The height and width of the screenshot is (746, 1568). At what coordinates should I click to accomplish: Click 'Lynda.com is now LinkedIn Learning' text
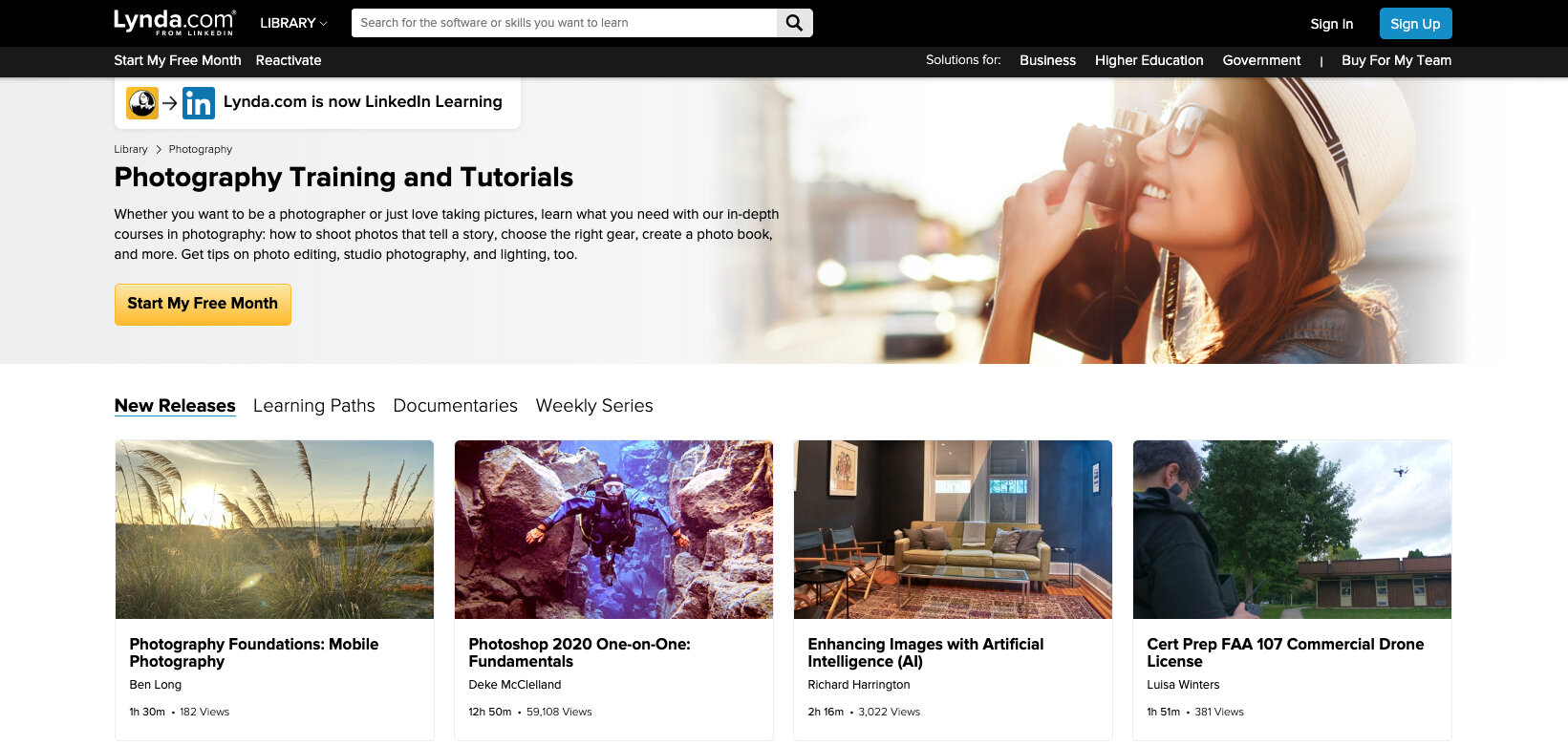363,101
